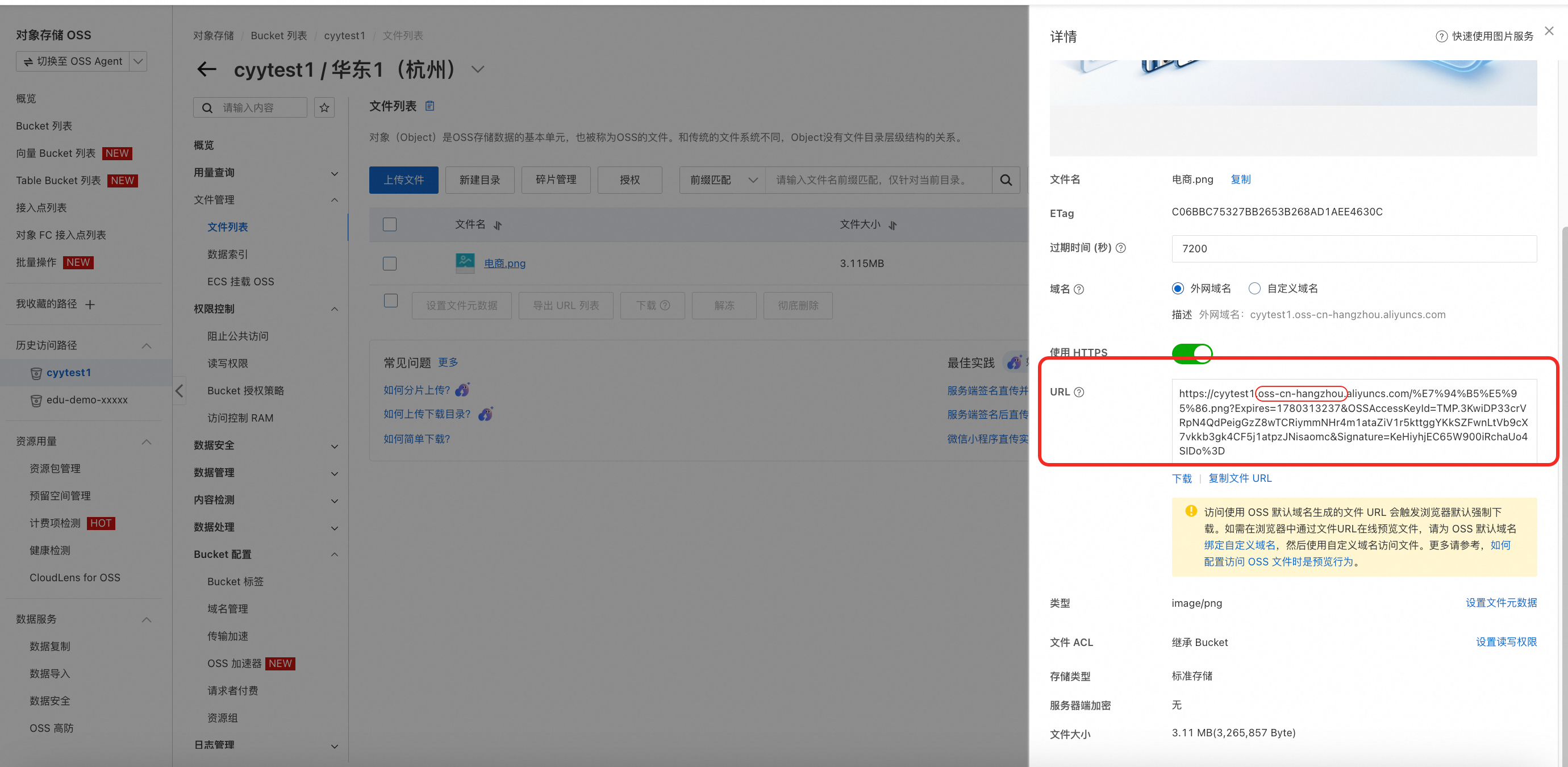Click the 新建目录 button
Viewport: 1568px width, 767px height.
[x=479, y=180]
